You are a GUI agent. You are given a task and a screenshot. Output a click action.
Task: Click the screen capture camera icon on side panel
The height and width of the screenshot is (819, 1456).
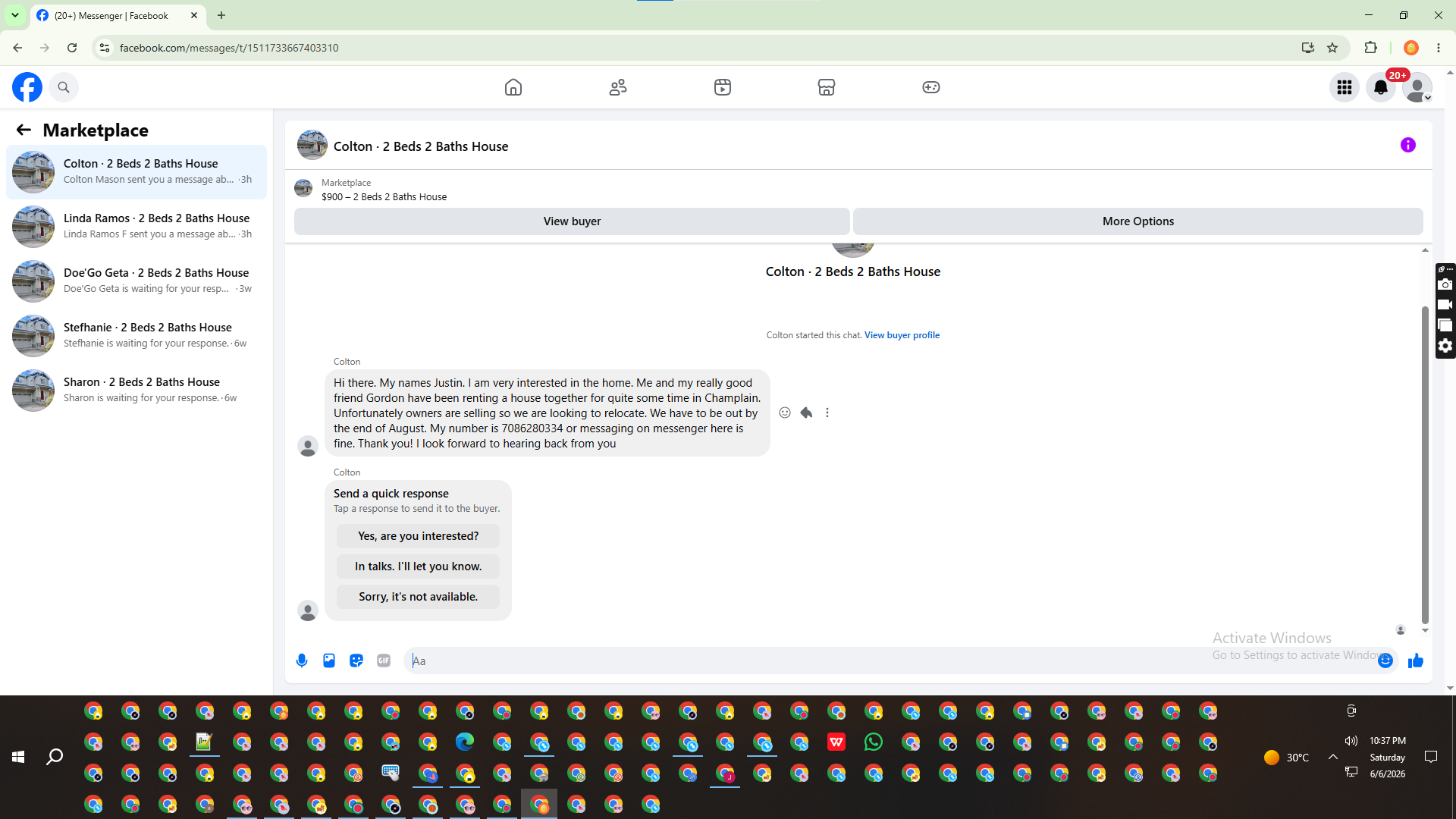pyautogui.click(x=1445, y=285)
